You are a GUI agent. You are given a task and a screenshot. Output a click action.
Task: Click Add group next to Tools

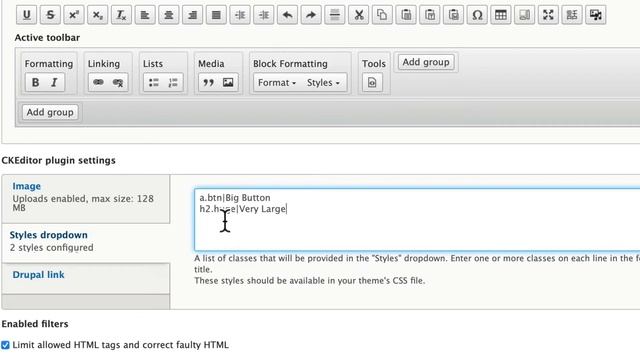426,62
